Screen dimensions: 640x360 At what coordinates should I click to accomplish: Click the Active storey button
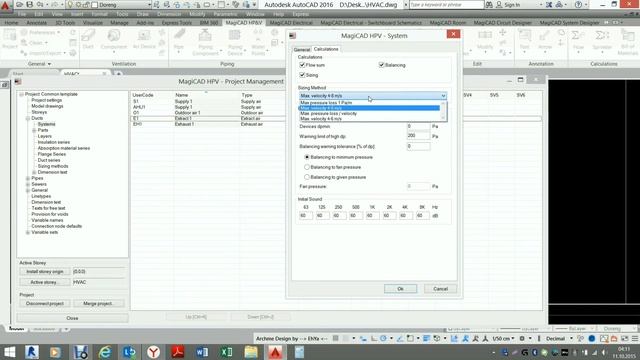click(x=45, y=282)
